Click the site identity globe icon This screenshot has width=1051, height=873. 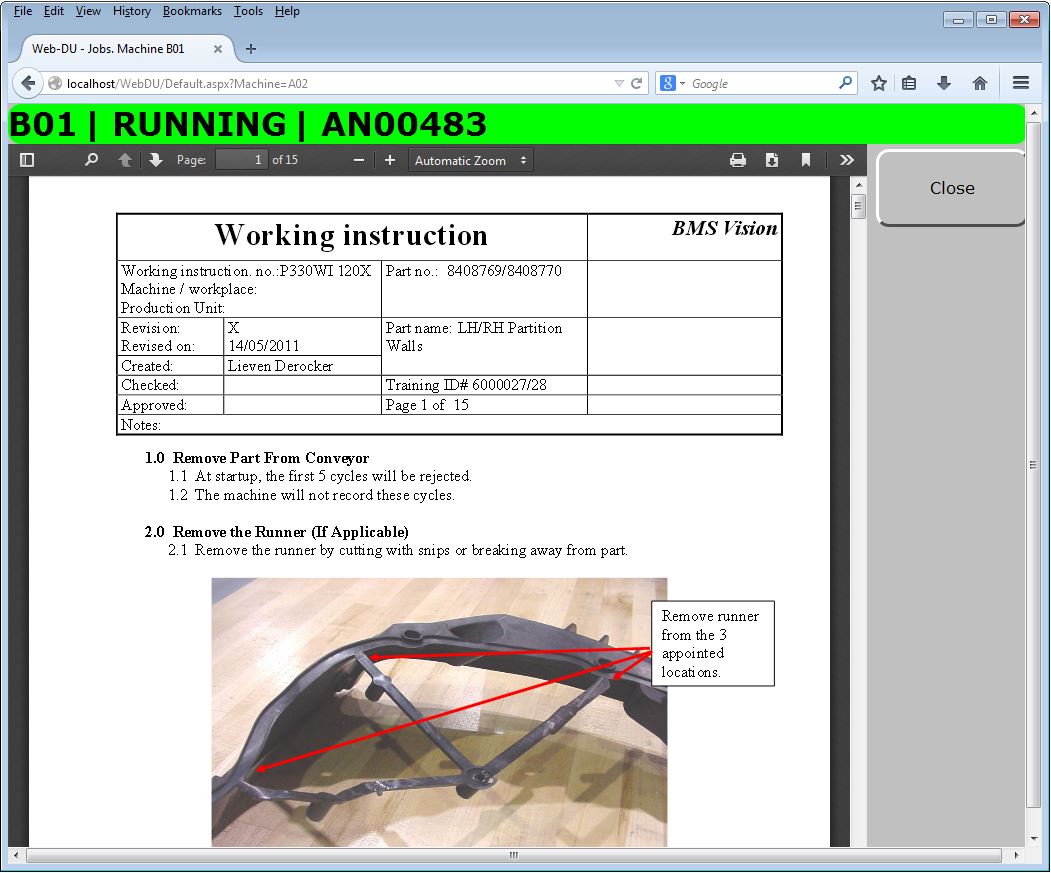[55, 84]
